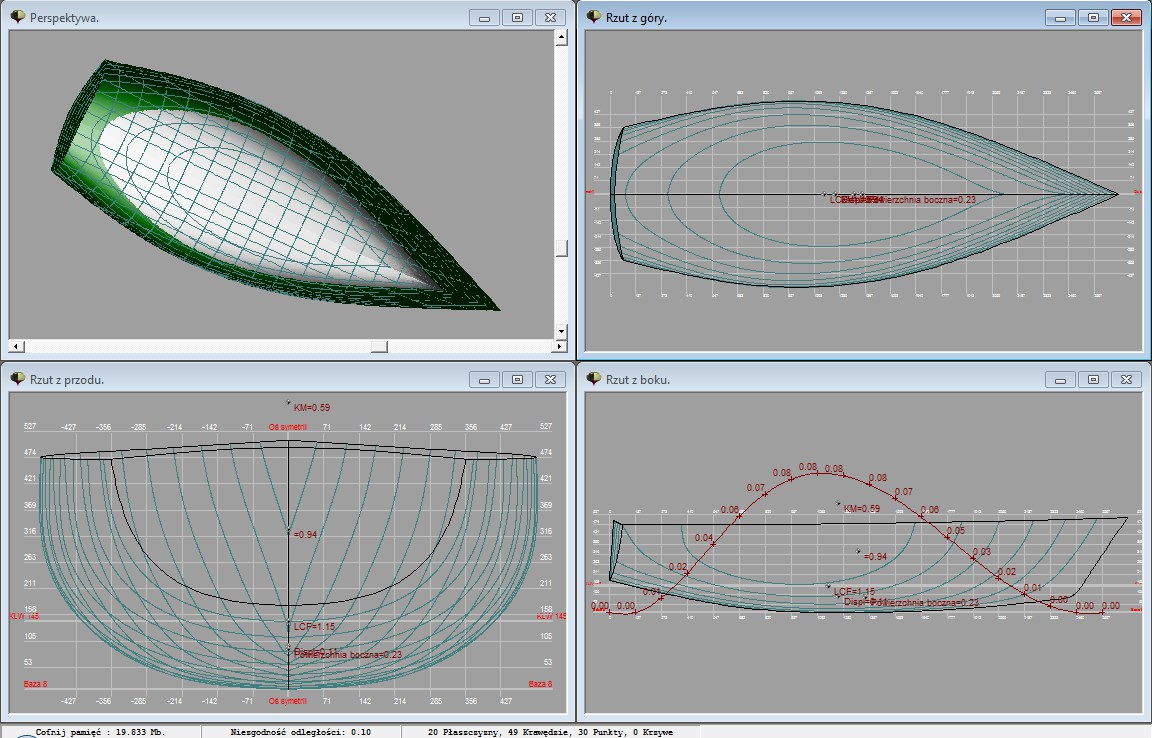The height and width of the screenshot is (738, 1152).
Task: Click the Perspektywa window title icon
Action: click(x=17, y=18)
